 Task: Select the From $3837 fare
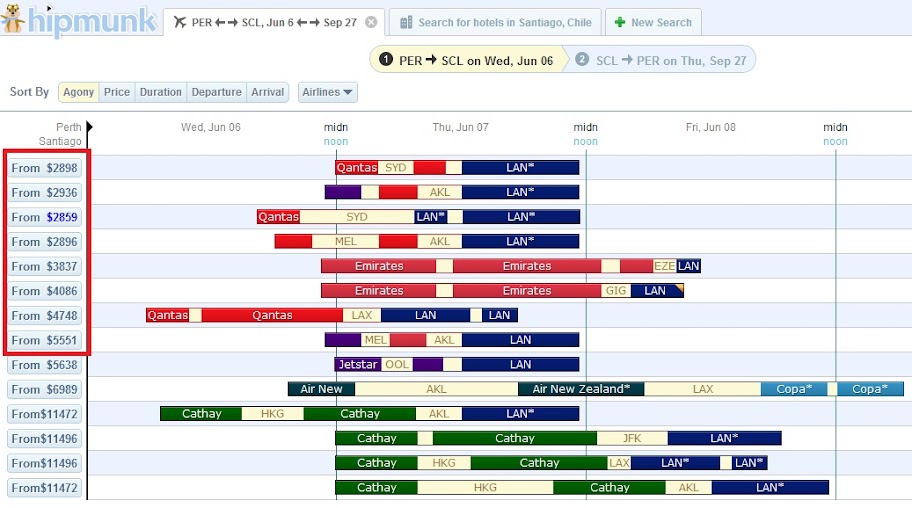click(45, 267)
